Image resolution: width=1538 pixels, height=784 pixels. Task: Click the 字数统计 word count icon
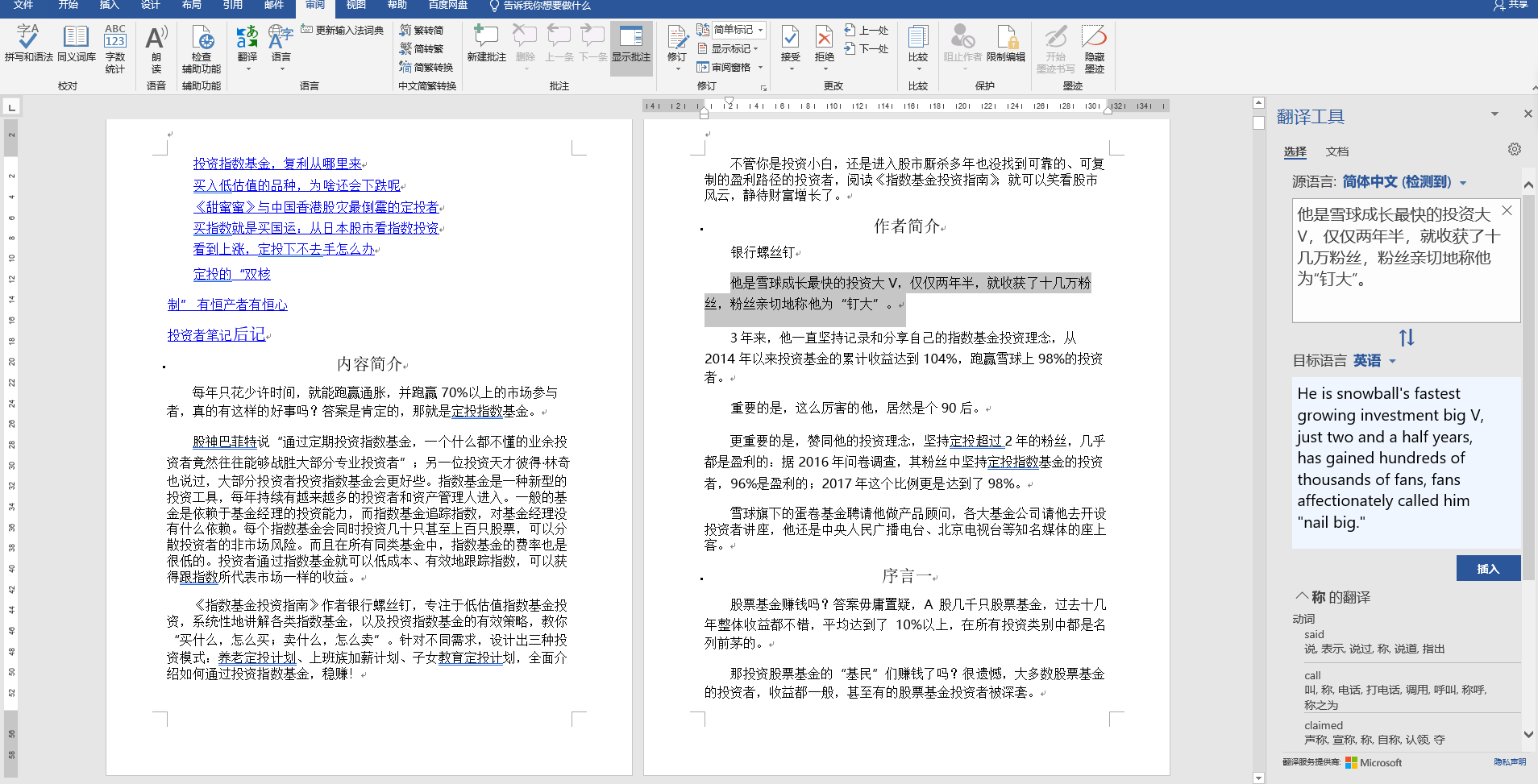pos(115,48)
